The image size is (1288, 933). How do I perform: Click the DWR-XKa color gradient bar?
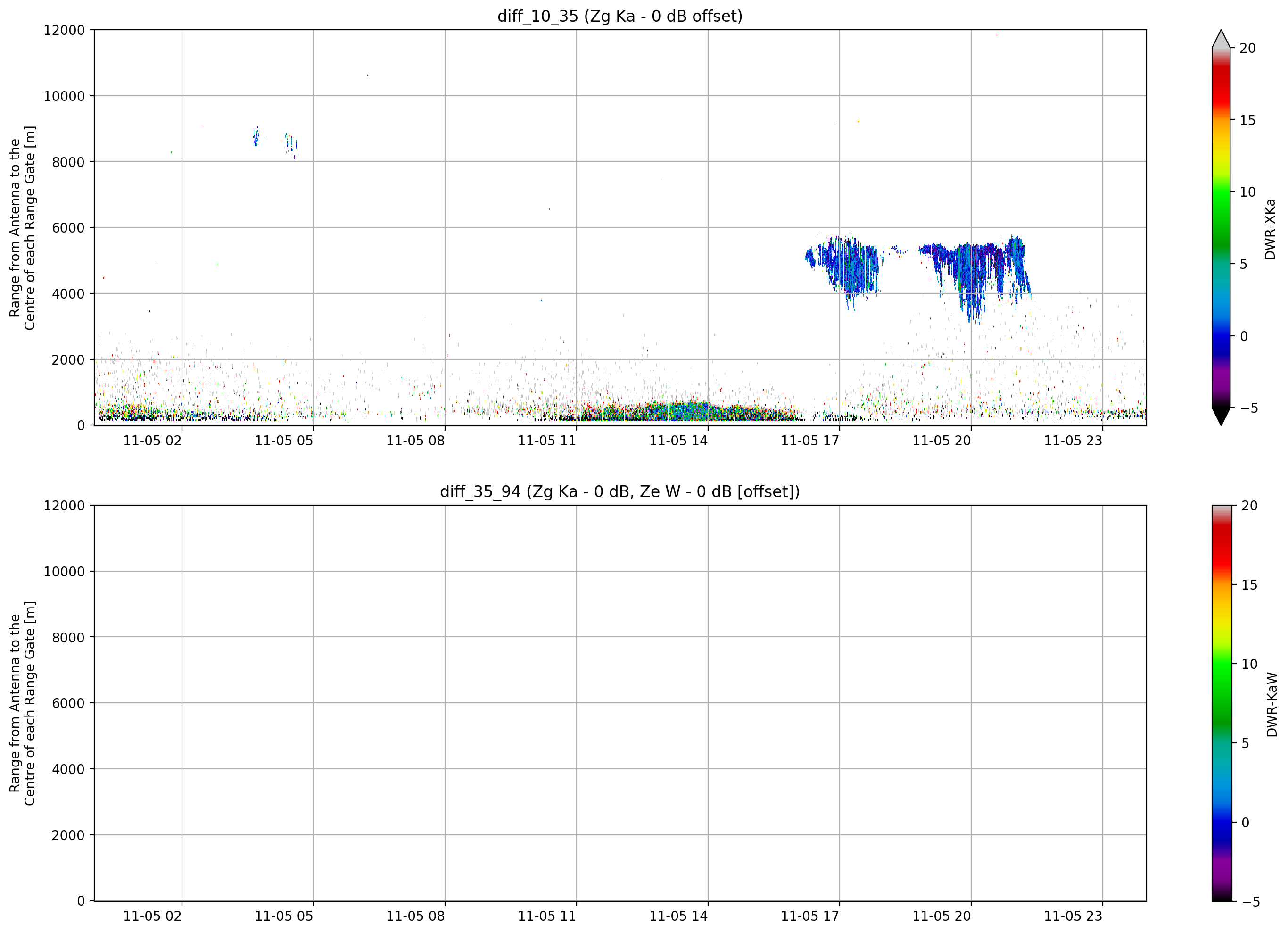1221,227
